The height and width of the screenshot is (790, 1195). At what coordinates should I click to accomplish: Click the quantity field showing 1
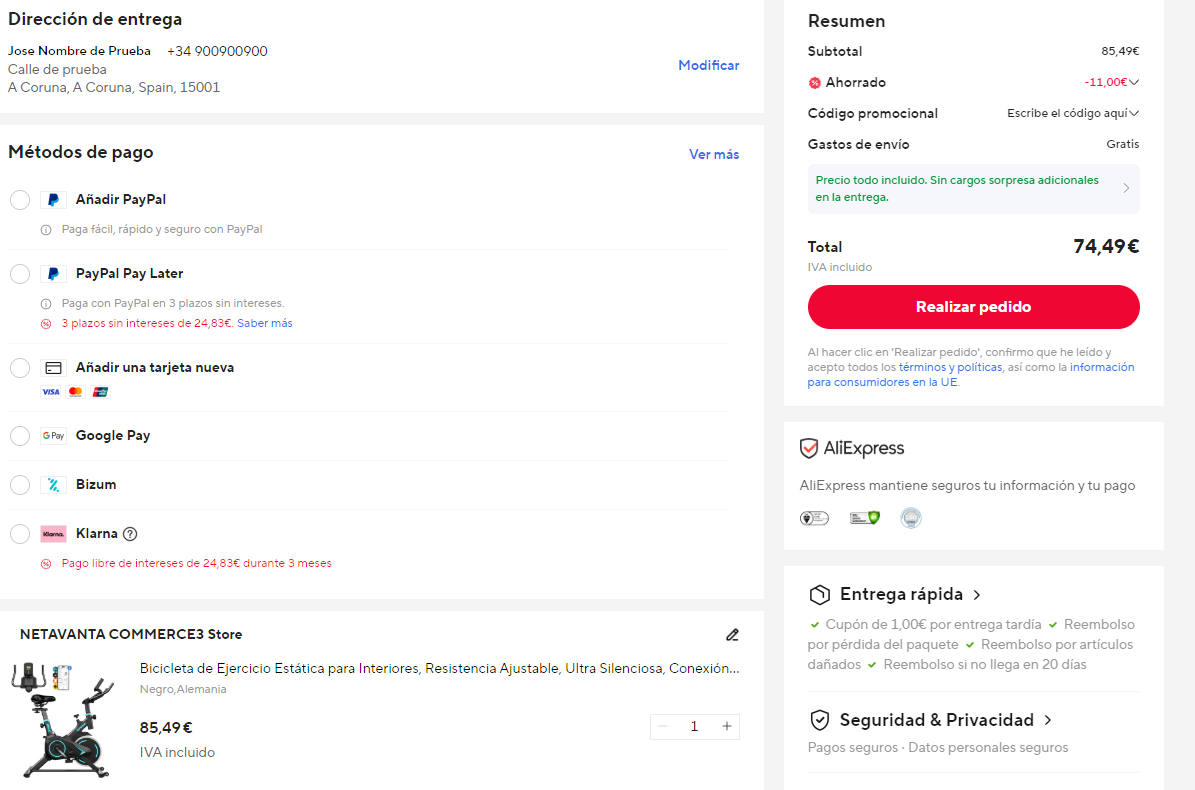point(694,727)
